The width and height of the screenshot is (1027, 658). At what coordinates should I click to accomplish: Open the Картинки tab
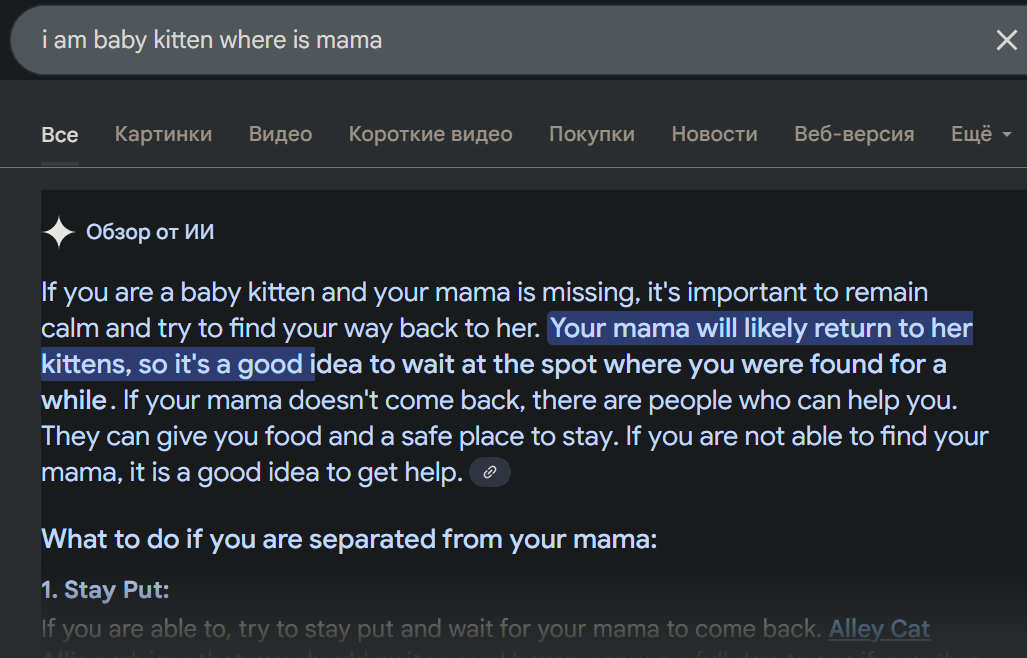tap(163, 134)
